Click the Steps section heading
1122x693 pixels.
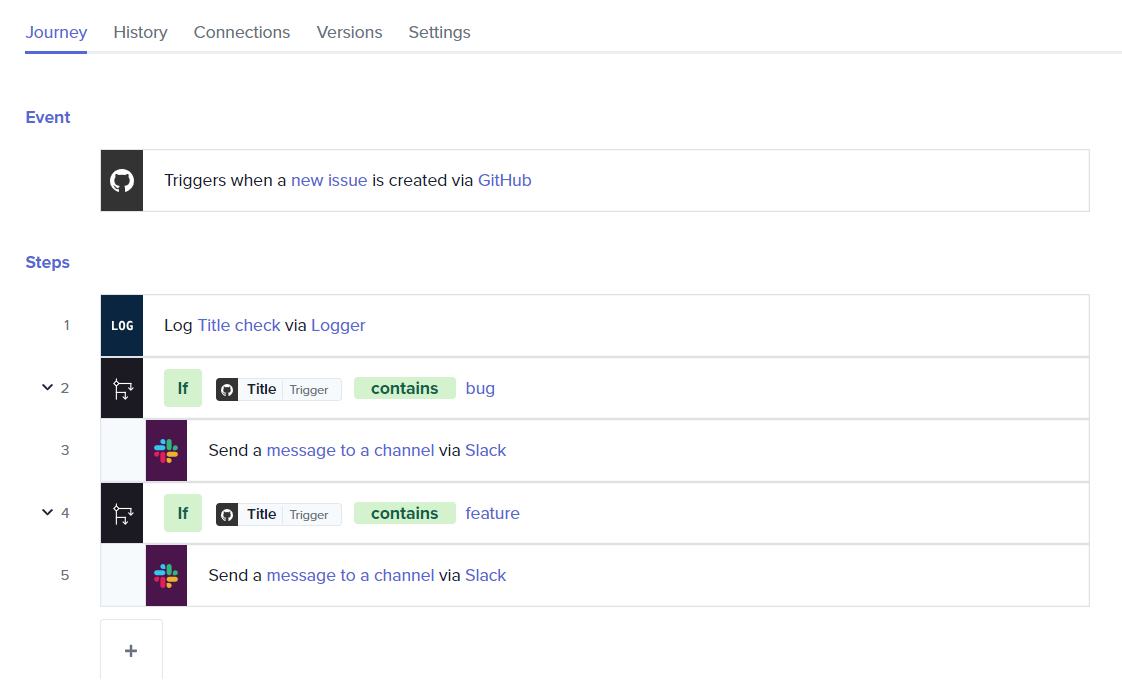point(48,262)
